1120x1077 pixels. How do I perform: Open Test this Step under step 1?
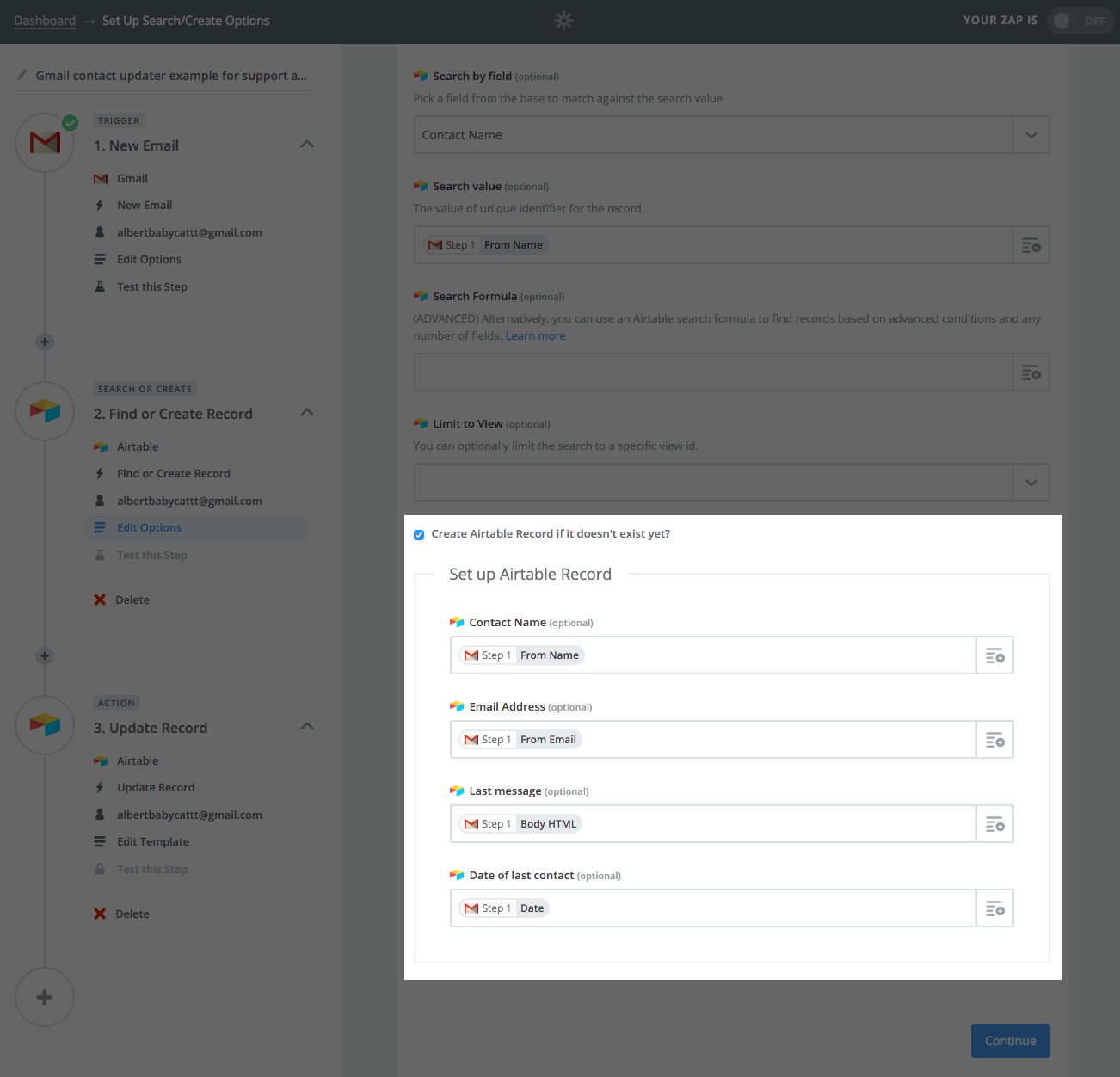tap(152, 286)
